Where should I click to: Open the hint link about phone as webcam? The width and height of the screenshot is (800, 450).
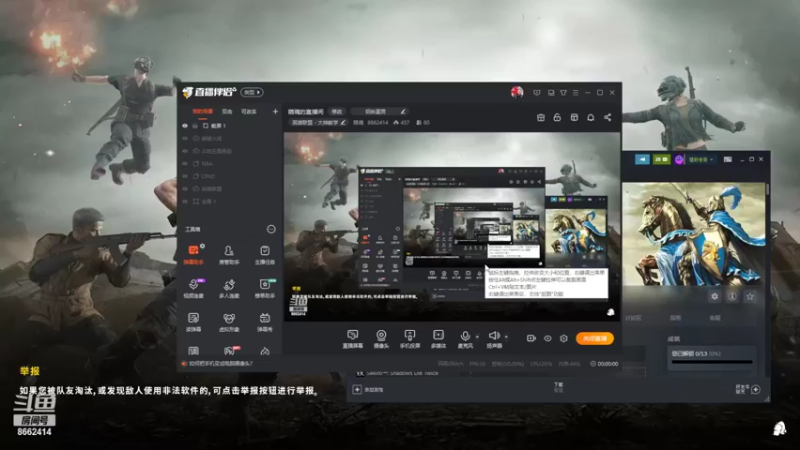(x=221, y=364)
